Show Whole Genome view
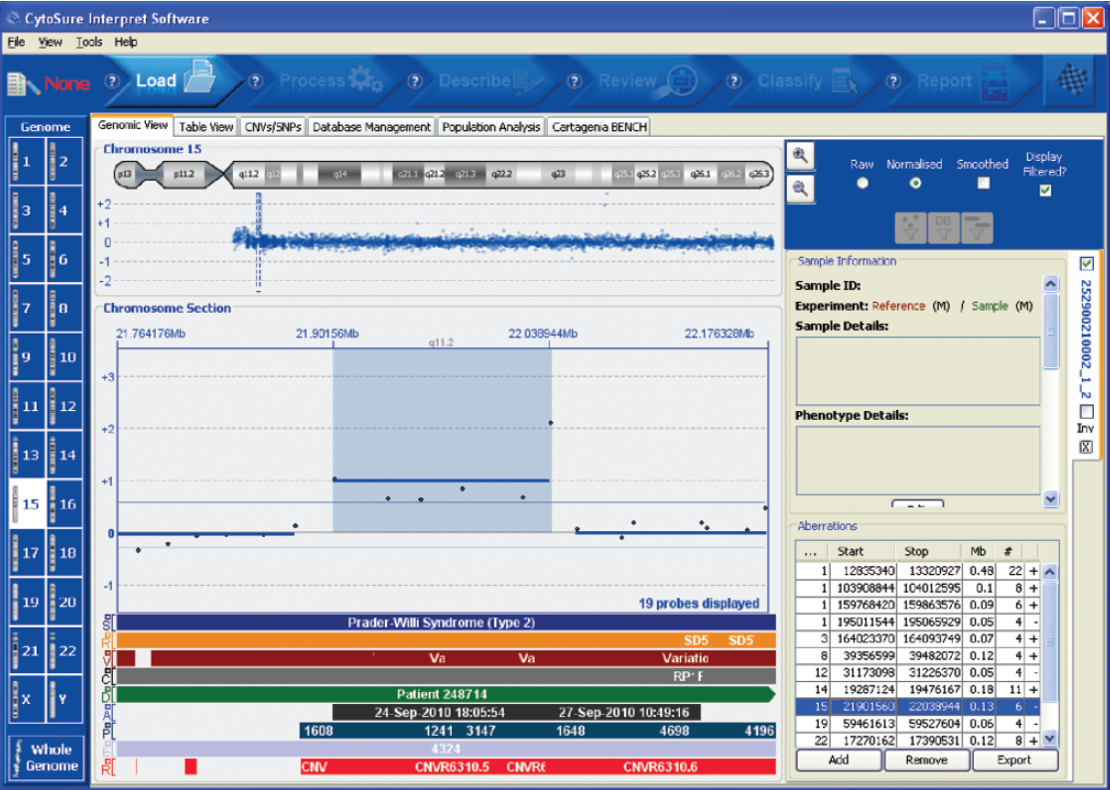1110x790 pixels. pyautogui.click(x=45, y=757)
